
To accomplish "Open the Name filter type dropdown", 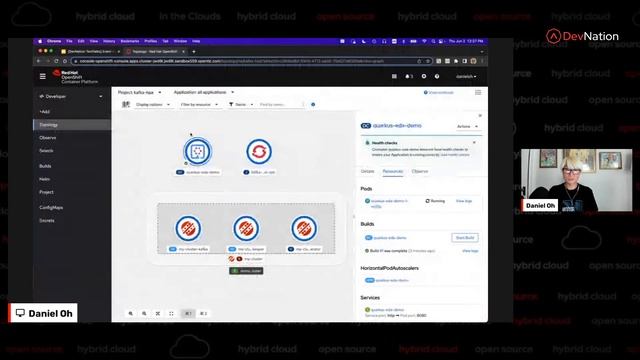I will [241, 104].
